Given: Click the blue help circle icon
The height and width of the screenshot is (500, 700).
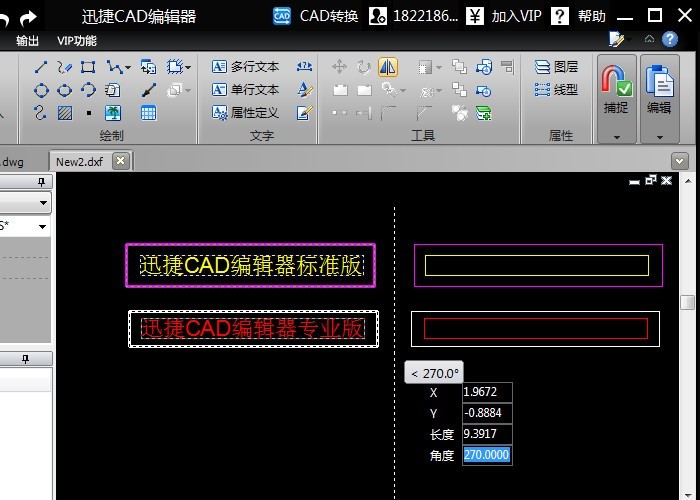Looking at the screenshot, I should (x=669, y=39).
